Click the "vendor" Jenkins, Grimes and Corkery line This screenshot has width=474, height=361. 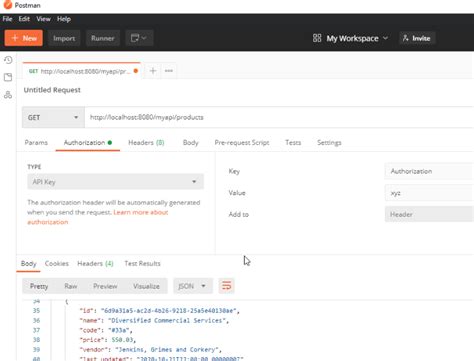point(150,350)
